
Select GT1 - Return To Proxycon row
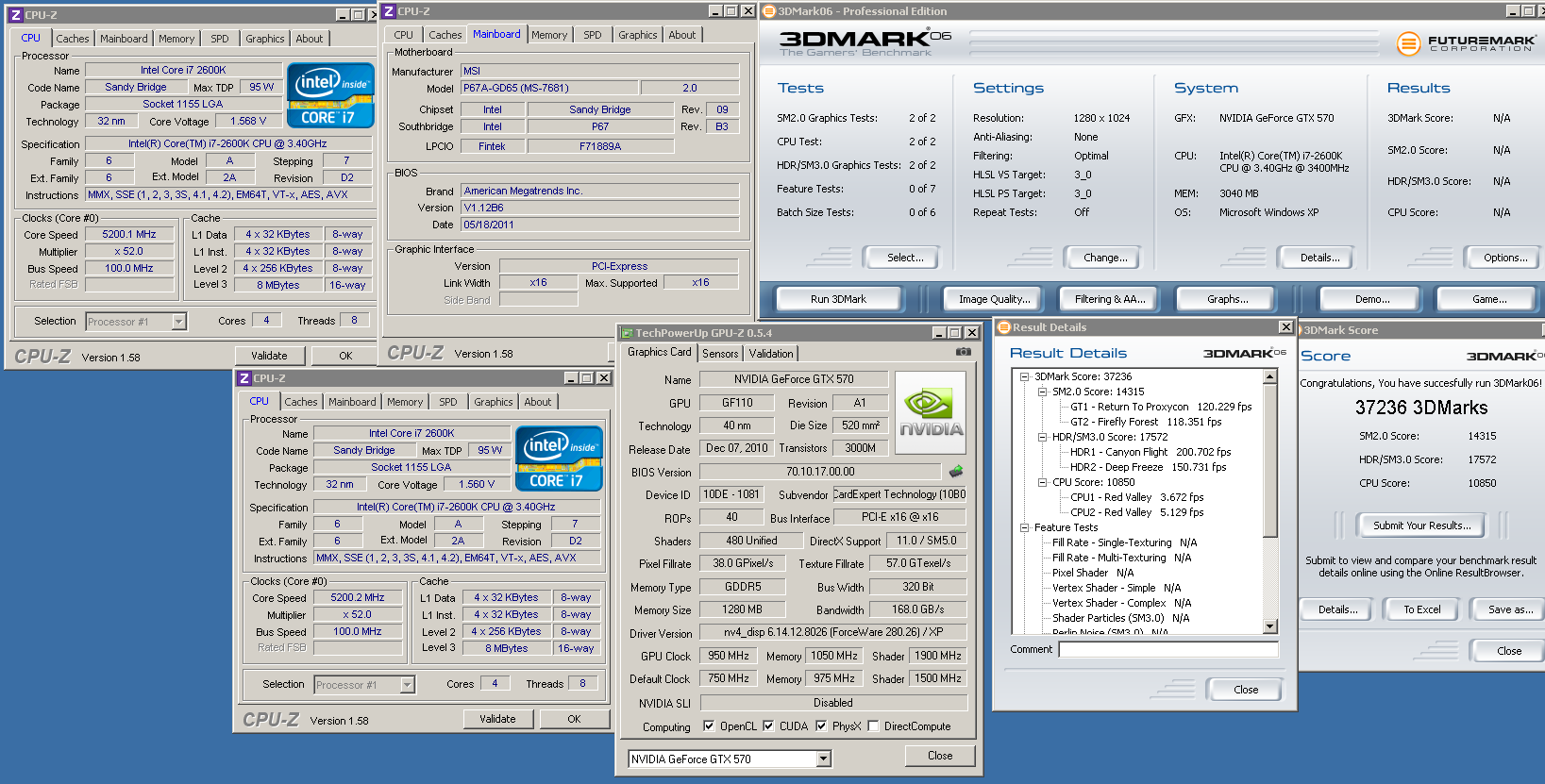tap(1161, 407)
